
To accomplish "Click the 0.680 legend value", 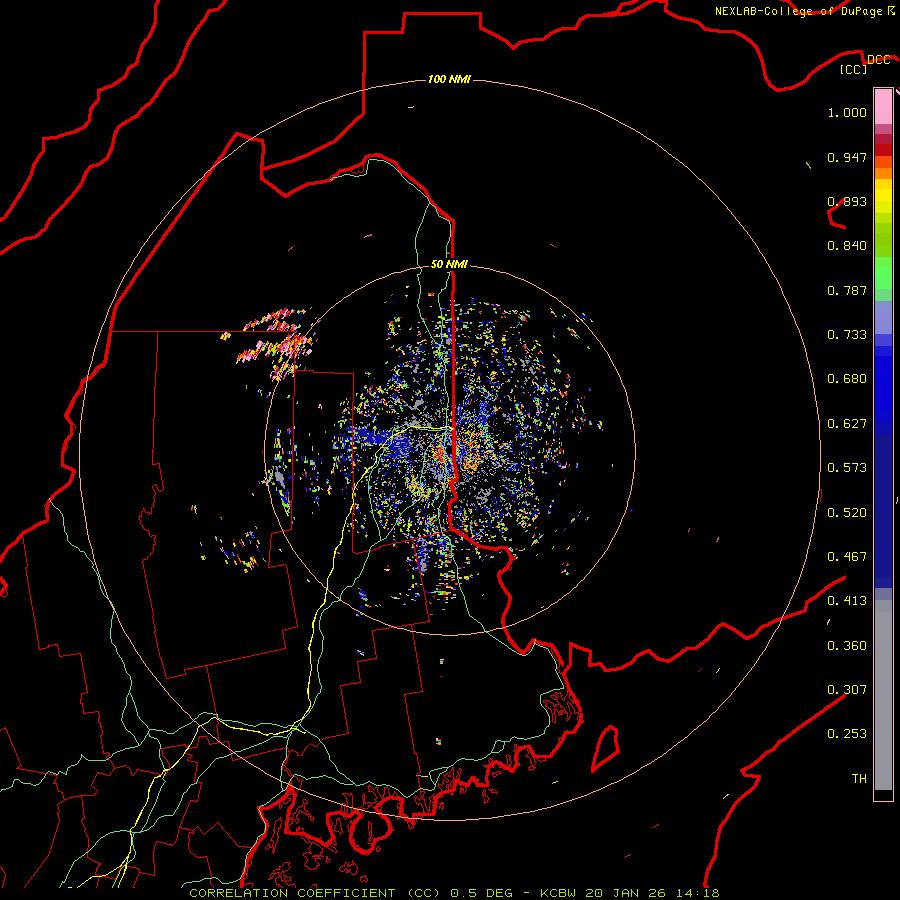I will [847, 379].
